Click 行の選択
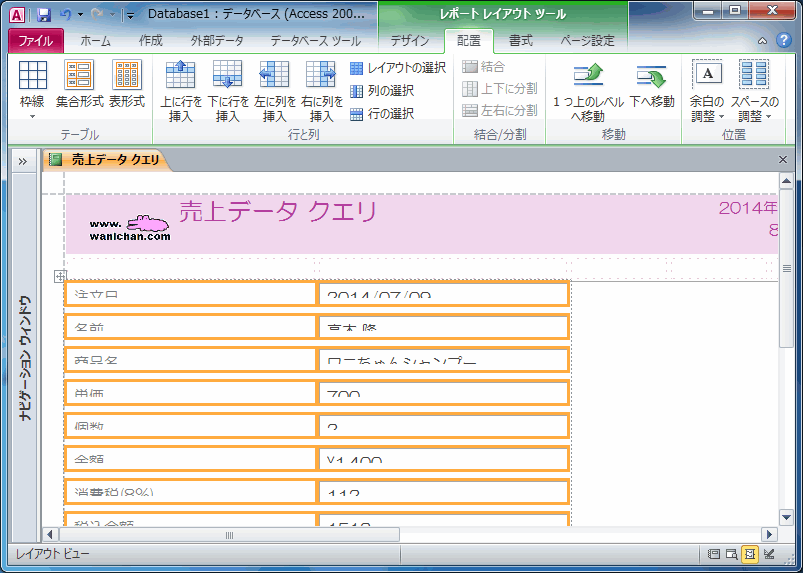 pos(382,113)
